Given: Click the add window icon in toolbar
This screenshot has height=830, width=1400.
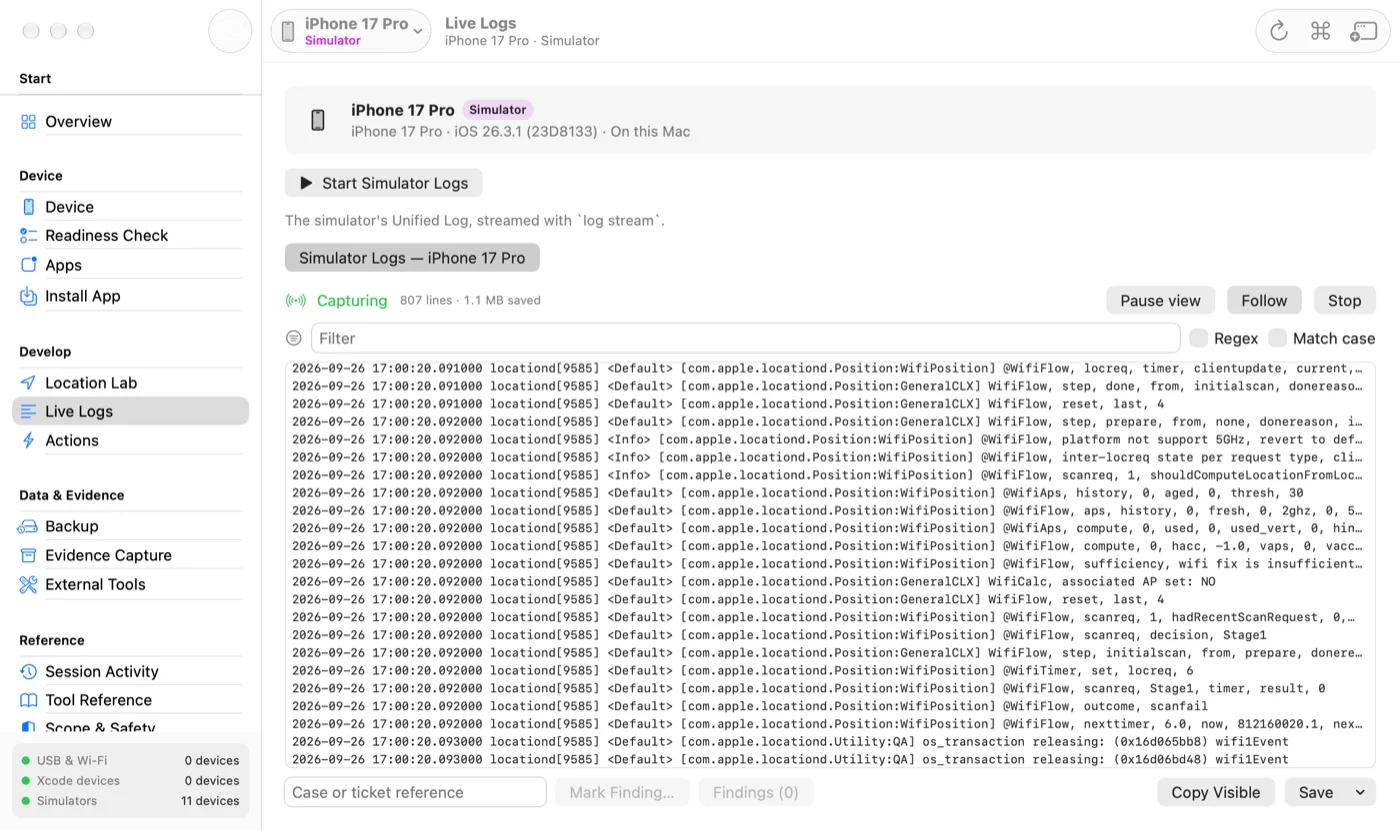Looking at the screenshot, I should tap(1363, 31).
